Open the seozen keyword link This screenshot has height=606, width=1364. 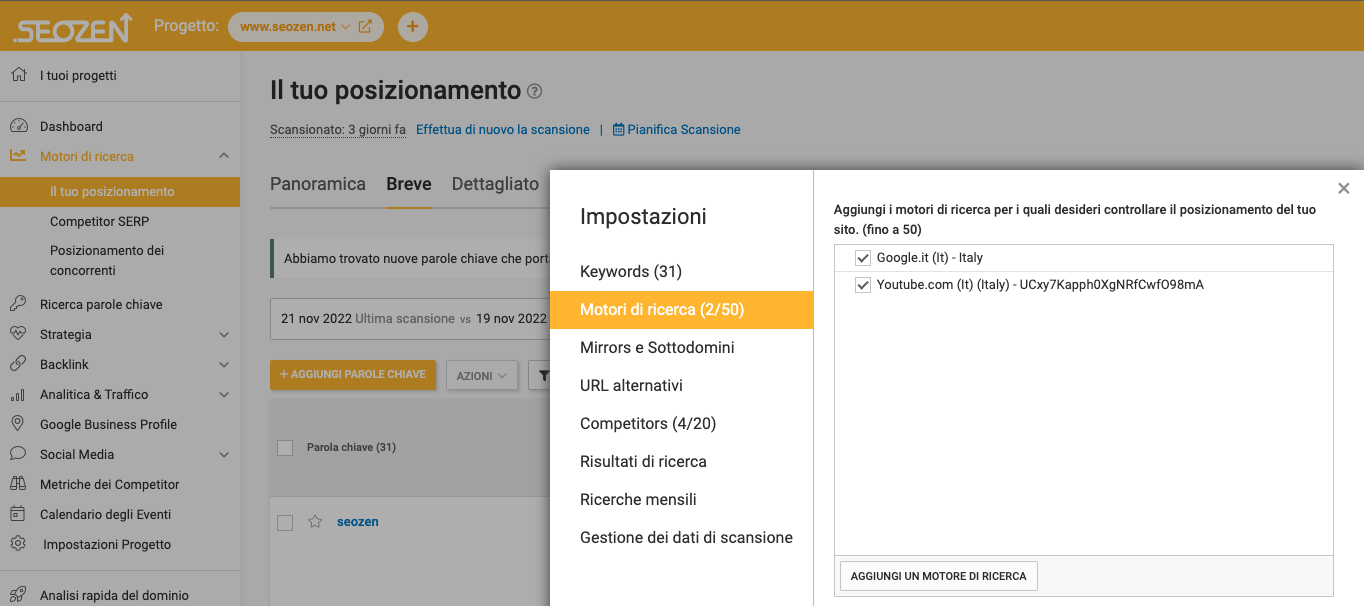pos(358,522)
